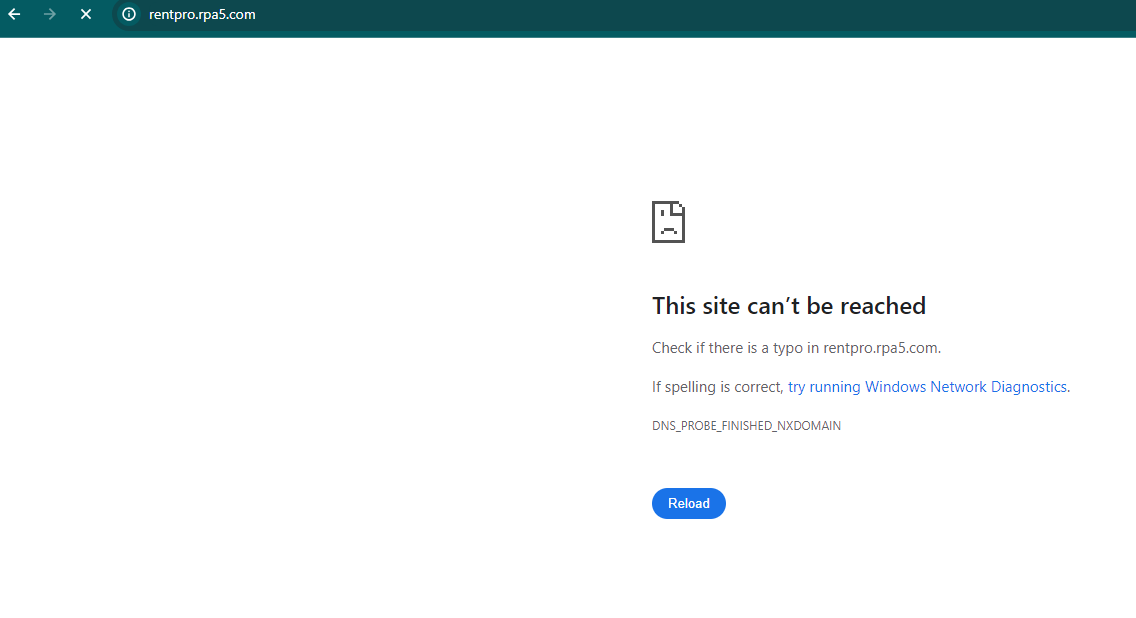Click Reload to retry loading the page
The height and width of the screenshot is (618, 1136).
point(688,503)
